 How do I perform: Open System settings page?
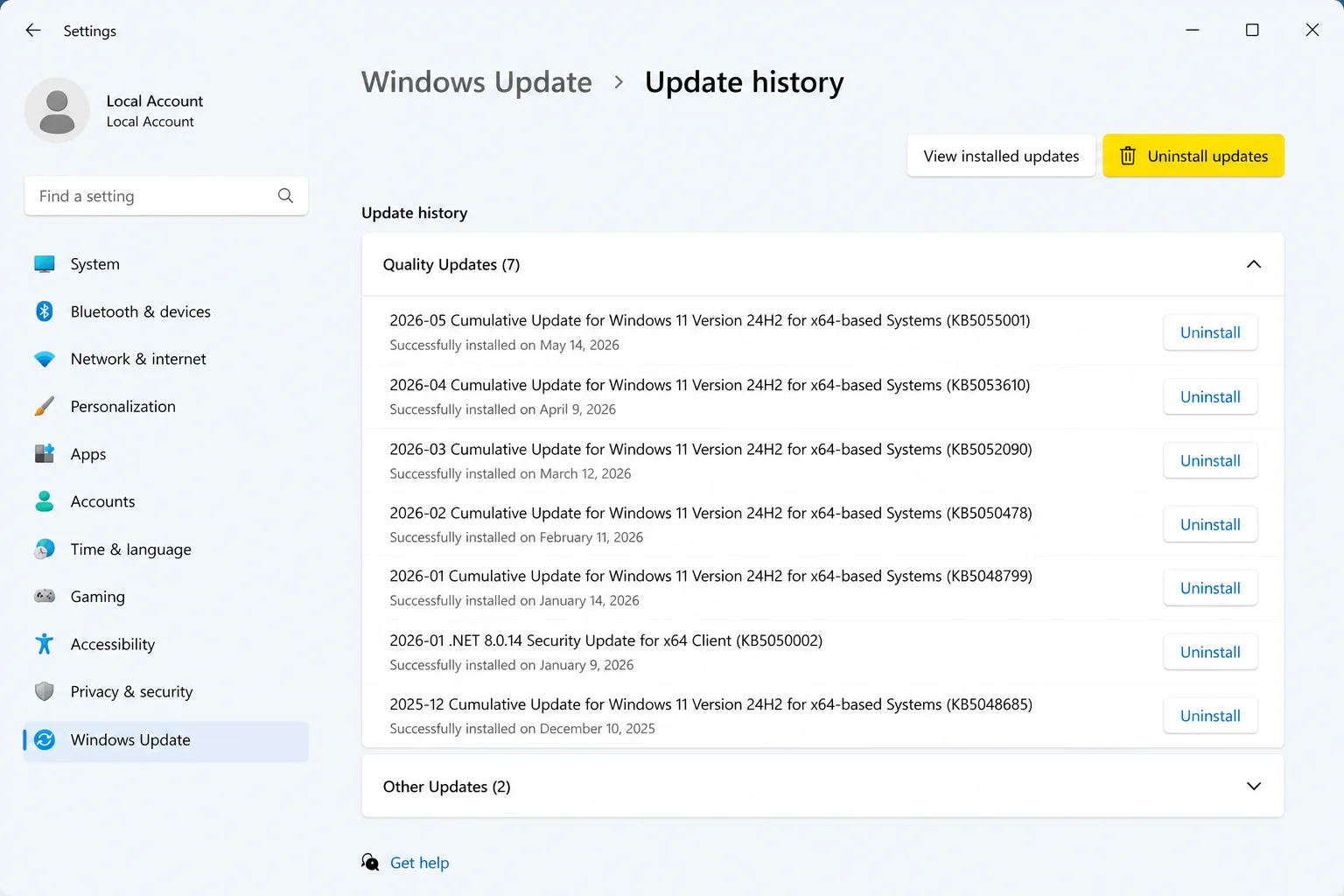166,264
